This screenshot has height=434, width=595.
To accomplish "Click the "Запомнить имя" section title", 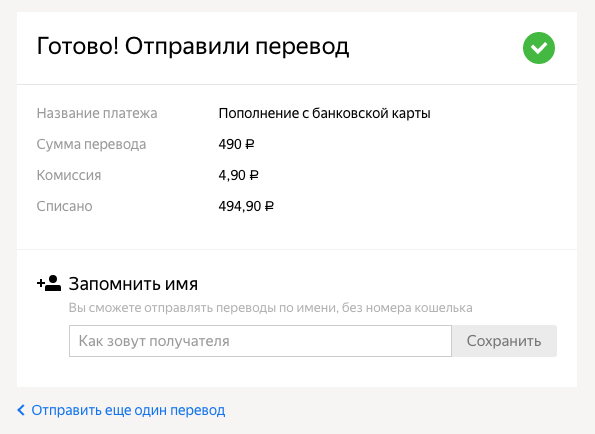I will (x=133, y=284).
